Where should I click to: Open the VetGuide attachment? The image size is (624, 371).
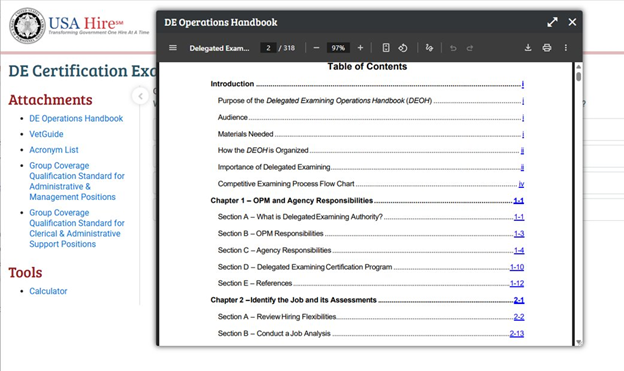tap(46, 134)
